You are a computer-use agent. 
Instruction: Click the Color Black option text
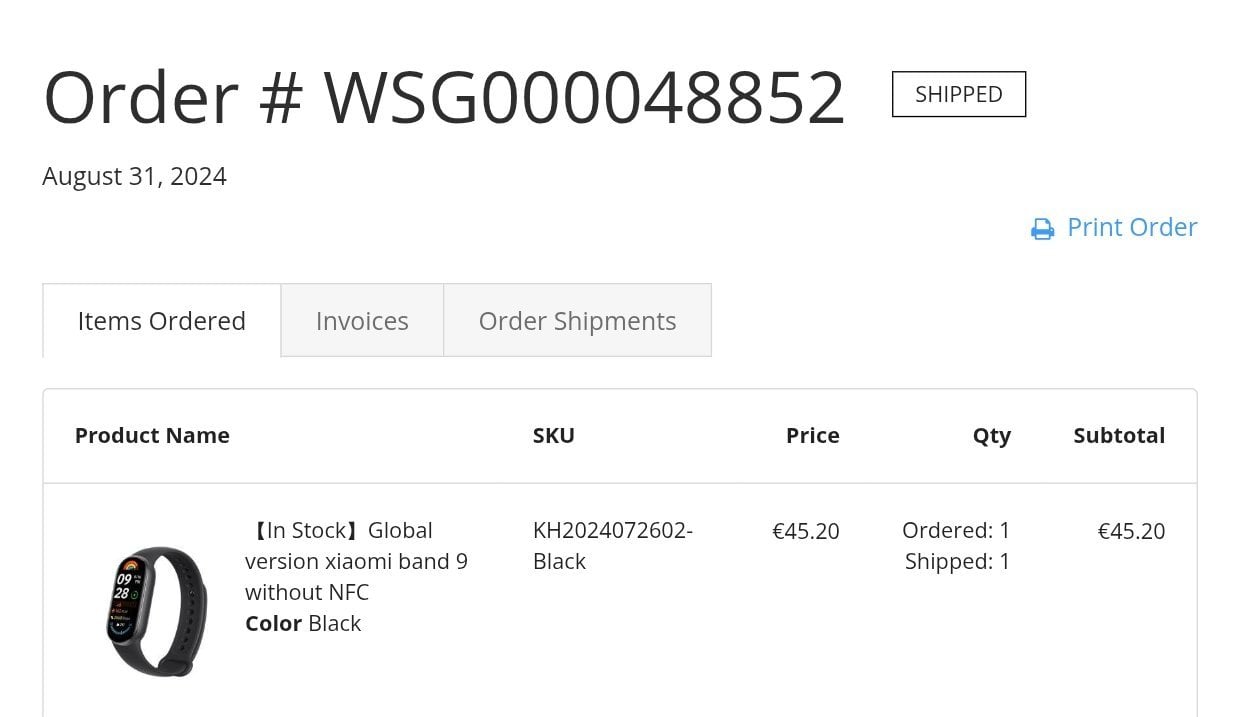[x=303, y=623]
